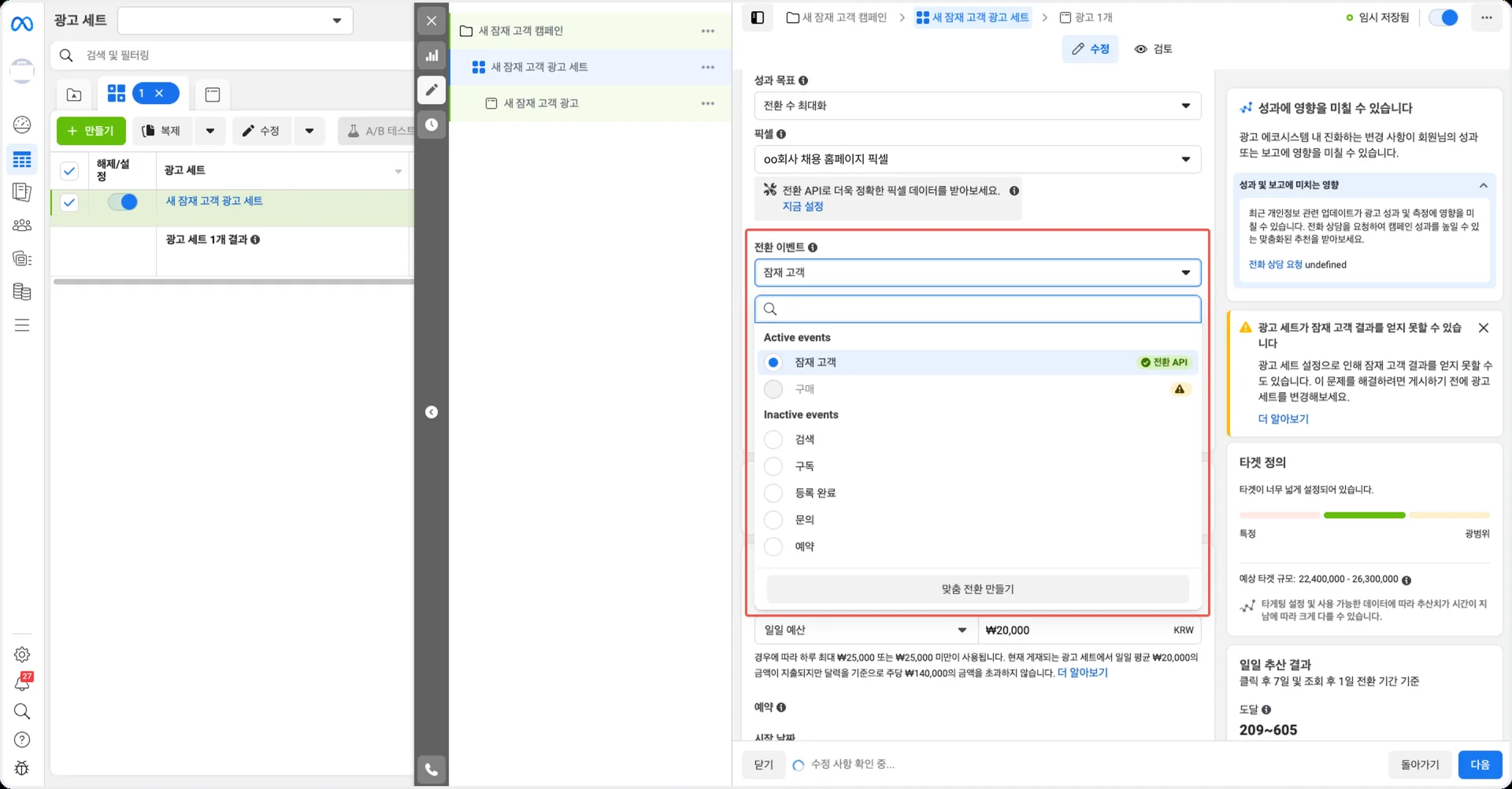This screenshot has height=789, width=1512.
Task: Click the search magnifier in the left sidebar
Action: point(22,711)
